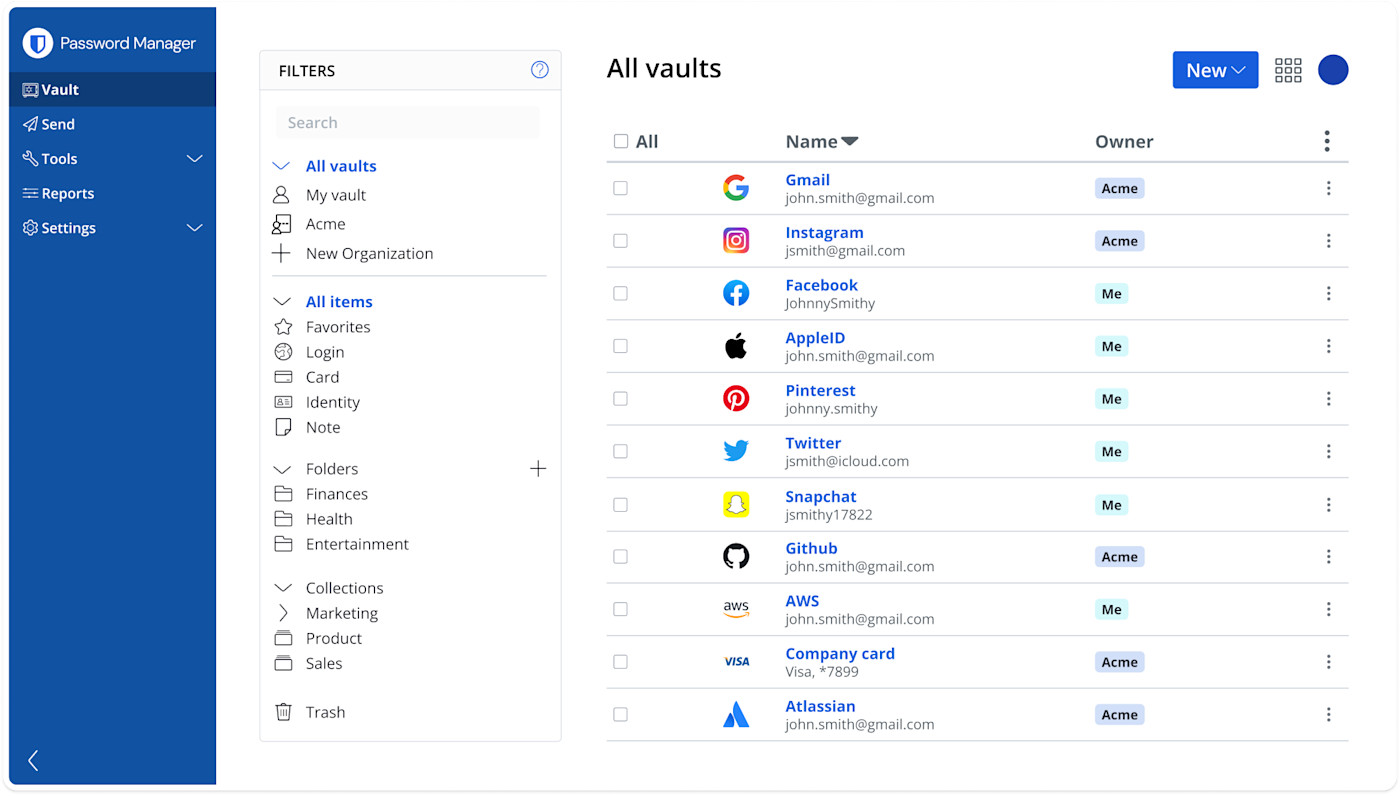The height and width of the screenshot is (796, 1400).
Task: Open the Filters help icon
Action: point(539,70)
